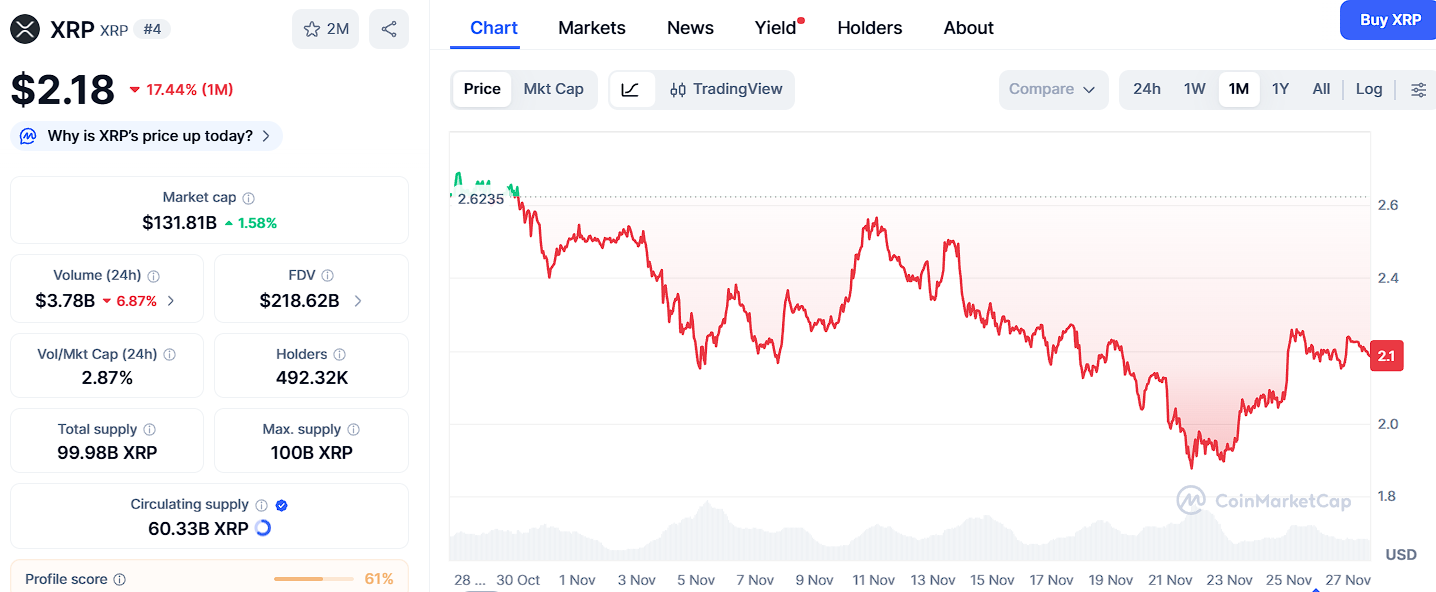Select the line chart icon

[631, 89]
